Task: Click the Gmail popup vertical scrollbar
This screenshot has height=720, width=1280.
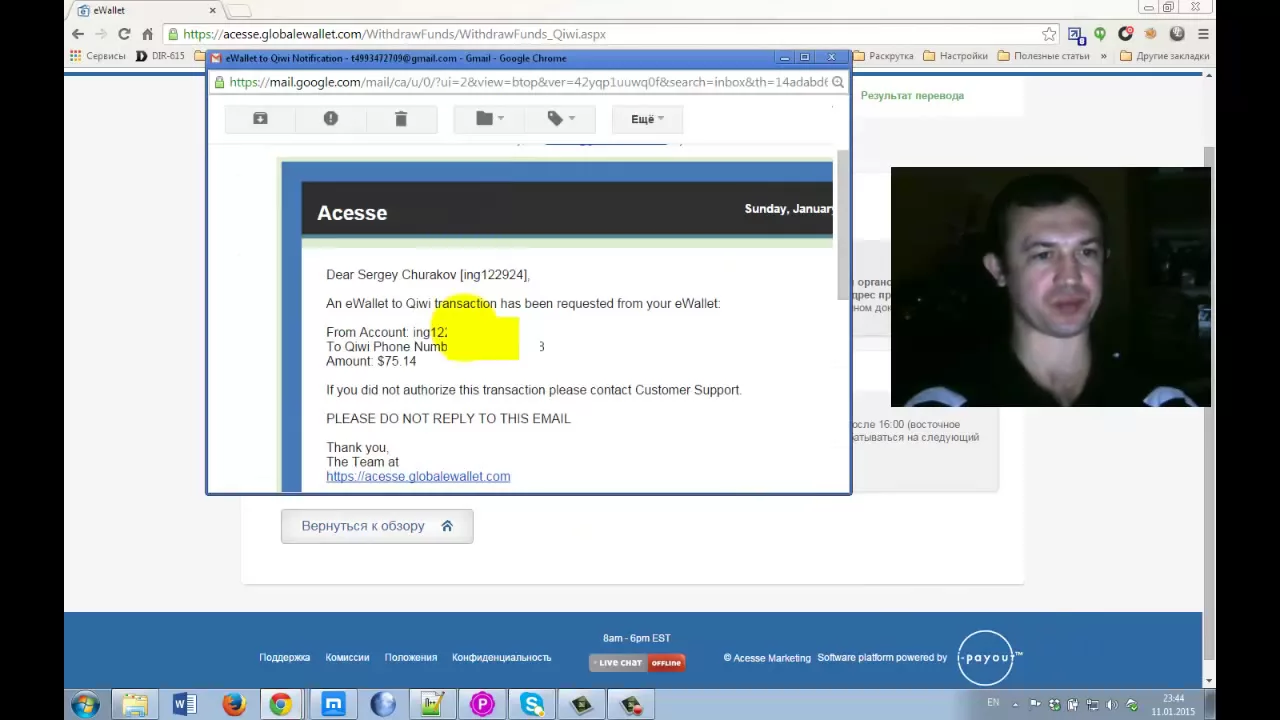Action: tap(842, 225)
